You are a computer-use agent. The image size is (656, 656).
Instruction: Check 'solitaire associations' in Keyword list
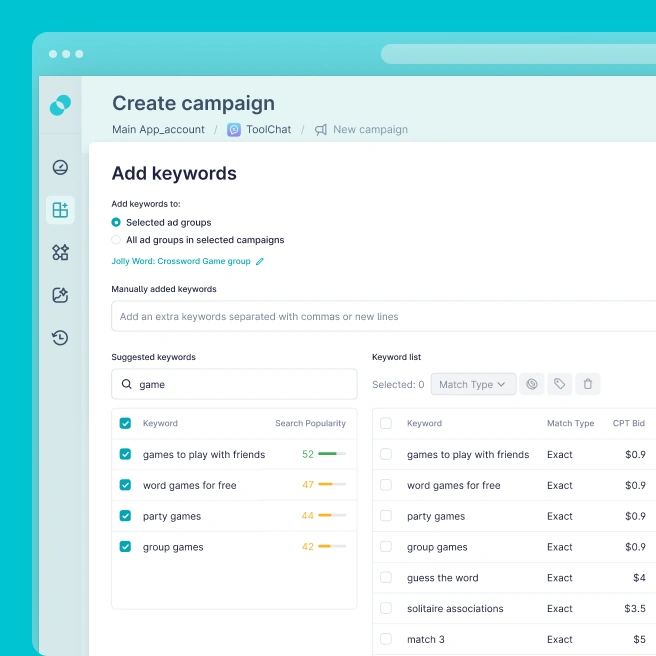(386, 608)
